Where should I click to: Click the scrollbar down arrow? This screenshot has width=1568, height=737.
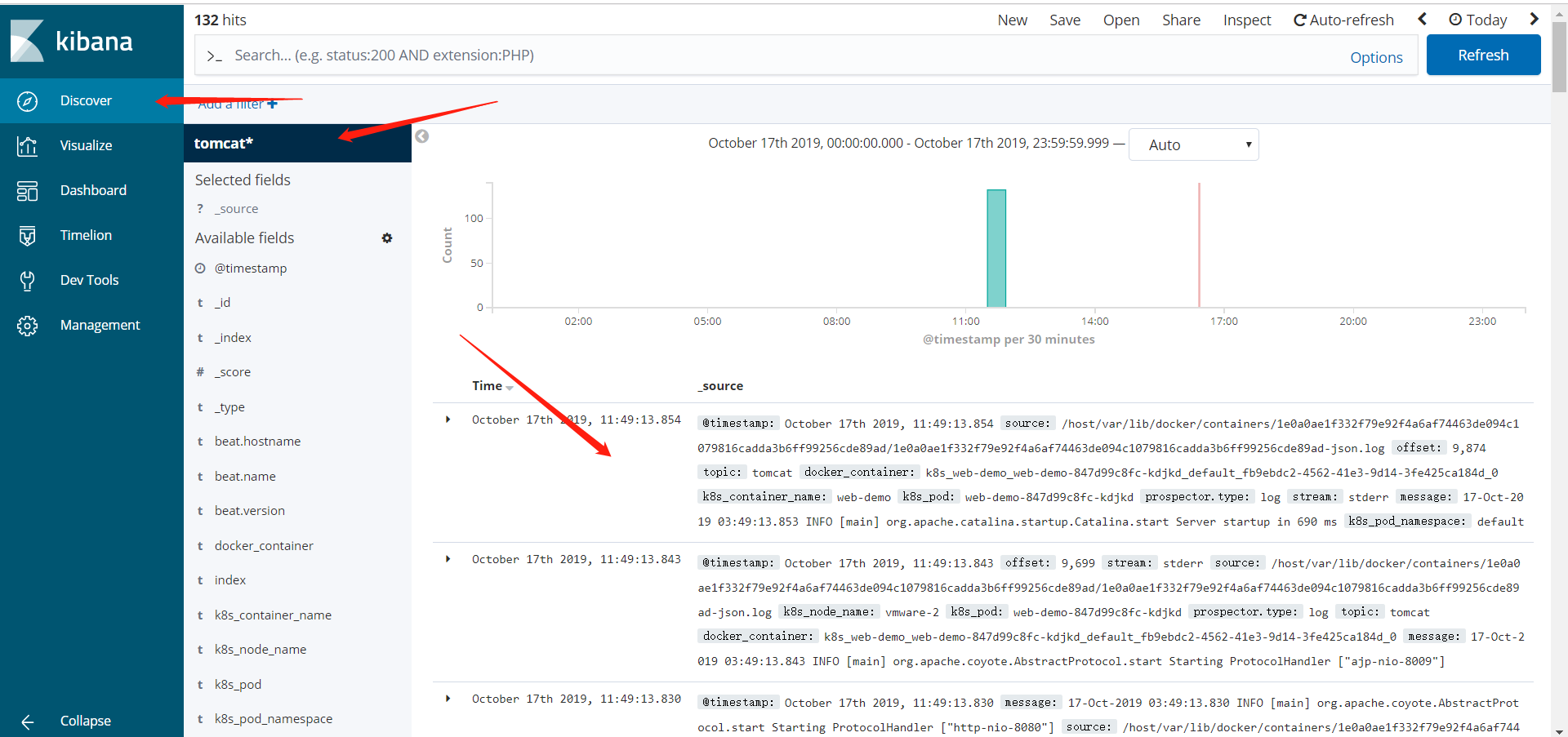1559,731
